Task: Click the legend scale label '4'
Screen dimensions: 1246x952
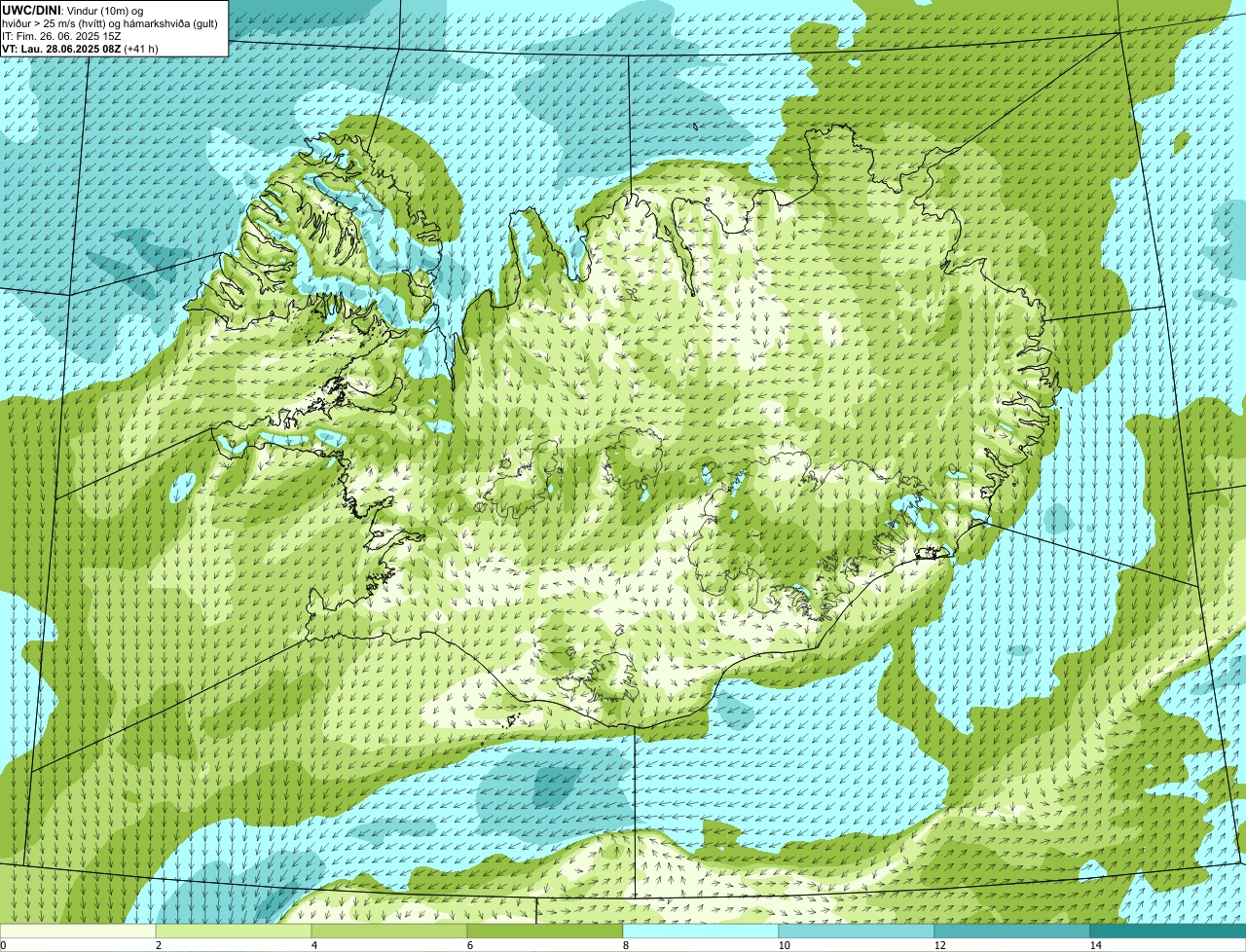Action: coord(313,945)
